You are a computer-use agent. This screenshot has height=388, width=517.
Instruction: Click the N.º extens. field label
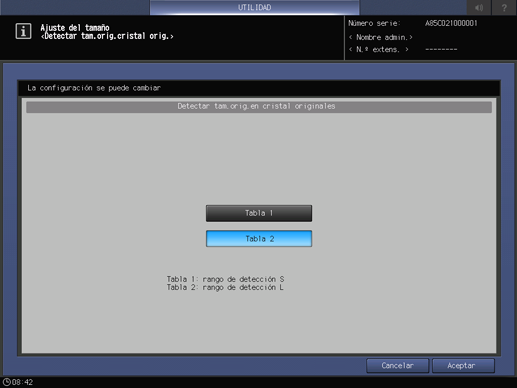click(x=379, y=50)
